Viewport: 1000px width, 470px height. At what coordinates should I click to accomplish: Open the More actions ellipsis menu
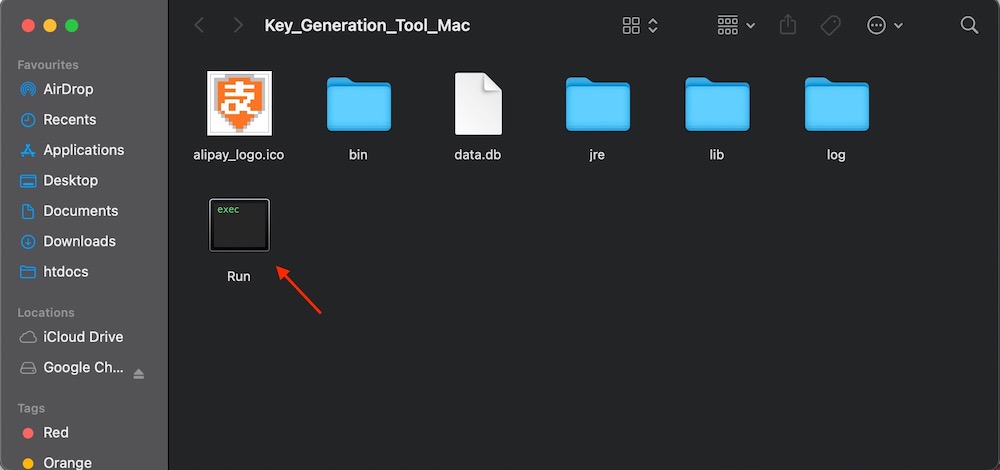pos(884,25)
